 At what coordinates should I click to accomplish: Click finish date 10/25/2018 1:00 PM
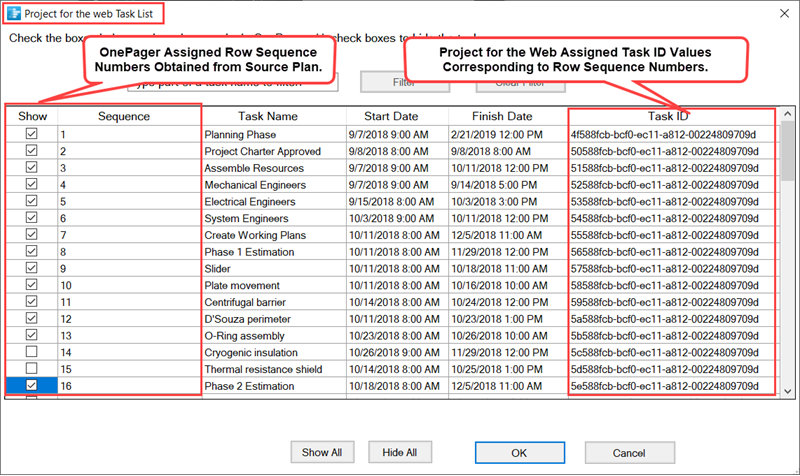(x=496, y=369)
